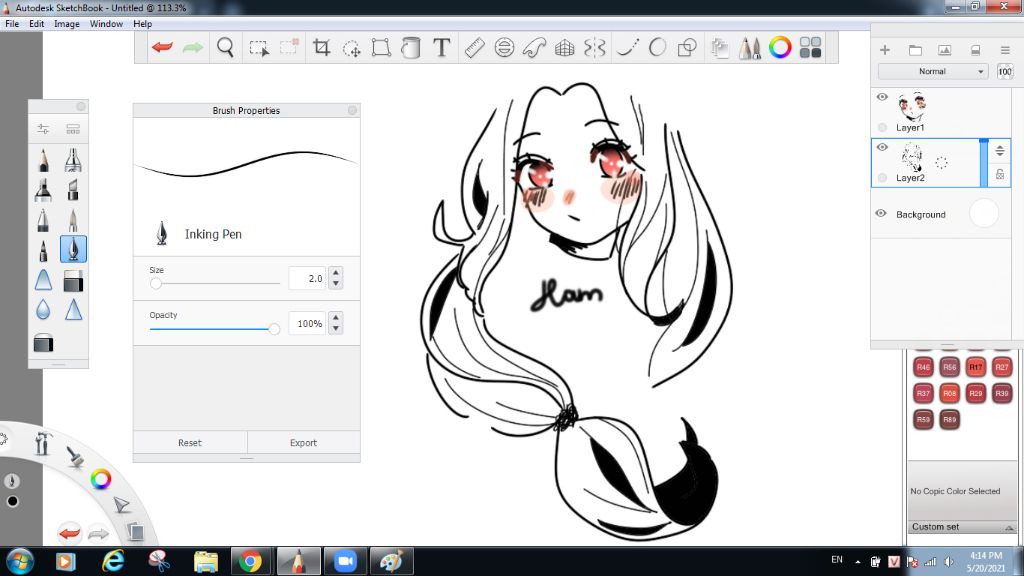Click the green Redo arrow in top toolbar
This screenshot has width=1024, height=576.
coord(193,47)
